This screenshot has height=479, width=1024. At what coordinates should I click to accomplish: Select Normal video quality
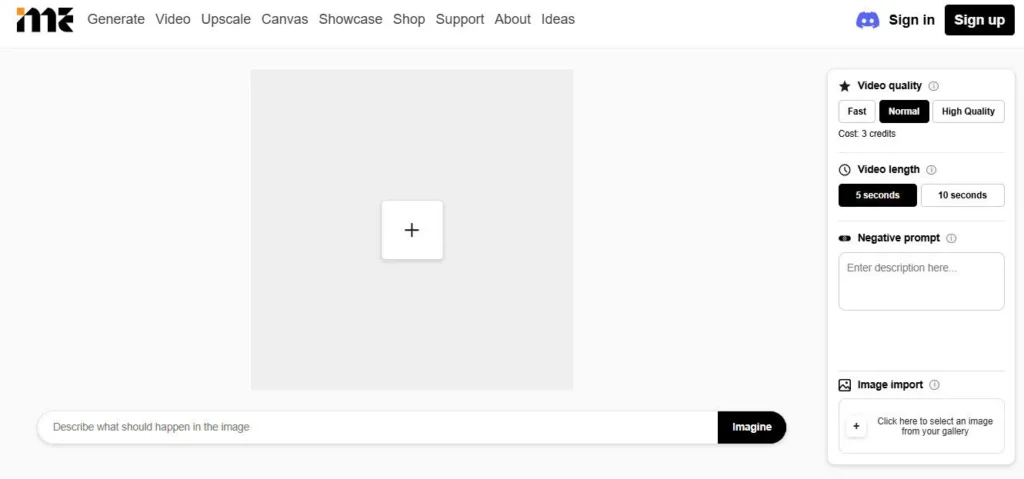[904, 111]
